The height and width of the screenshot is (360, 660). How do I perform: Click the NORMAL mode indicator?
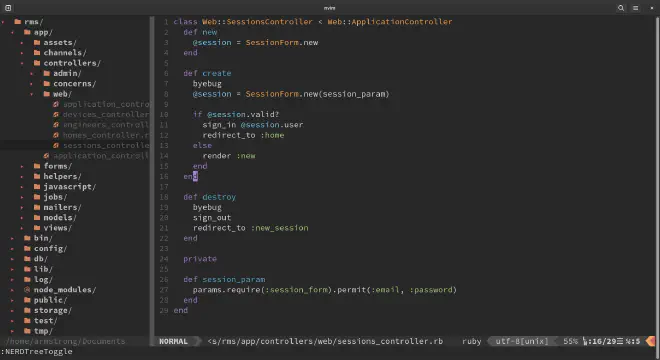tap(173, 341)
